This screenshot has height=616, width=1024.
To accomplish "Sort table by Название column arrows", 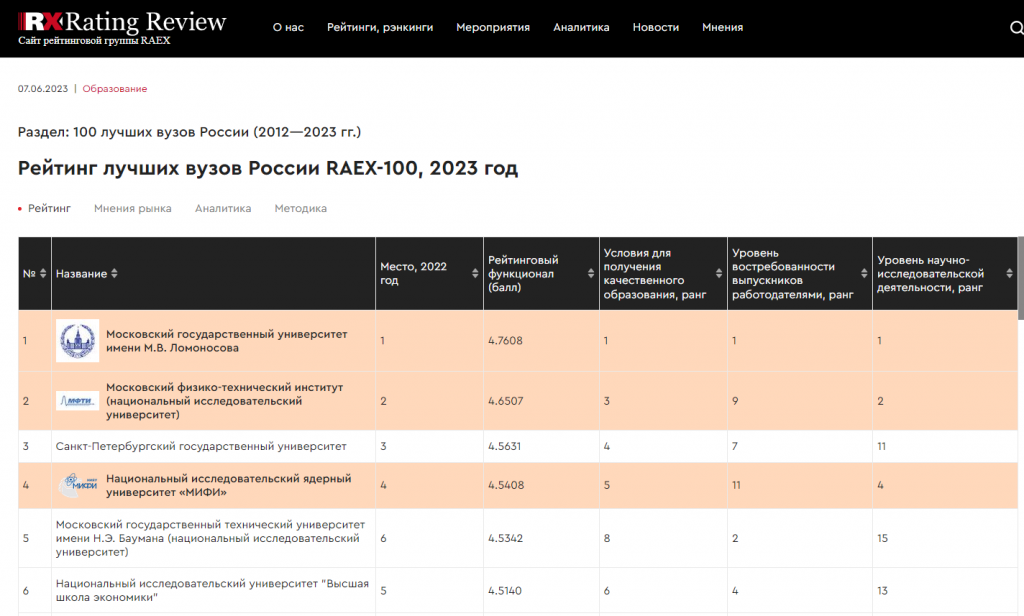I will [x=114, y=273].
